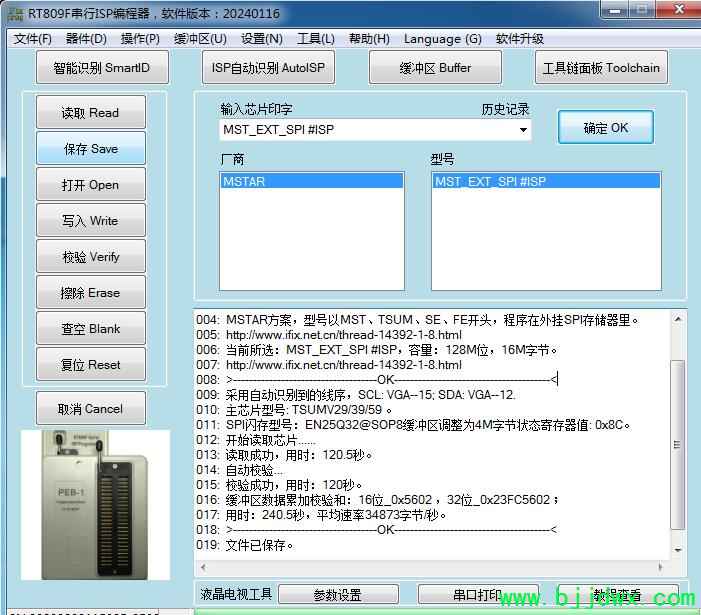Click the Open file button
The height and width of the screenshot is (615, 701).
pos(90,185)
